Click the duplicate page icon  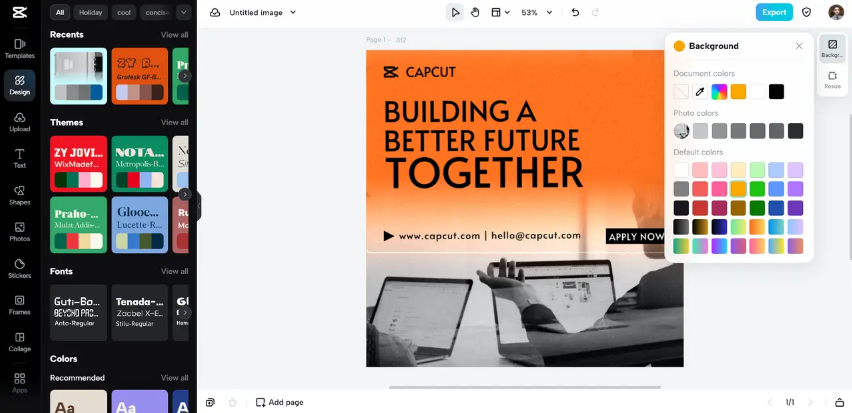(x=210, y=402)
